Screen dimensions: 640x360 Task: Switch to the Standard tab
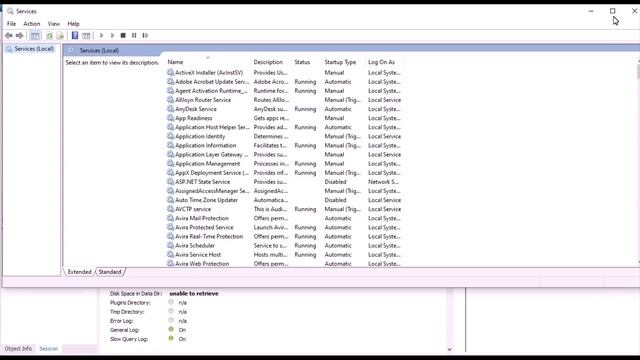110,272
